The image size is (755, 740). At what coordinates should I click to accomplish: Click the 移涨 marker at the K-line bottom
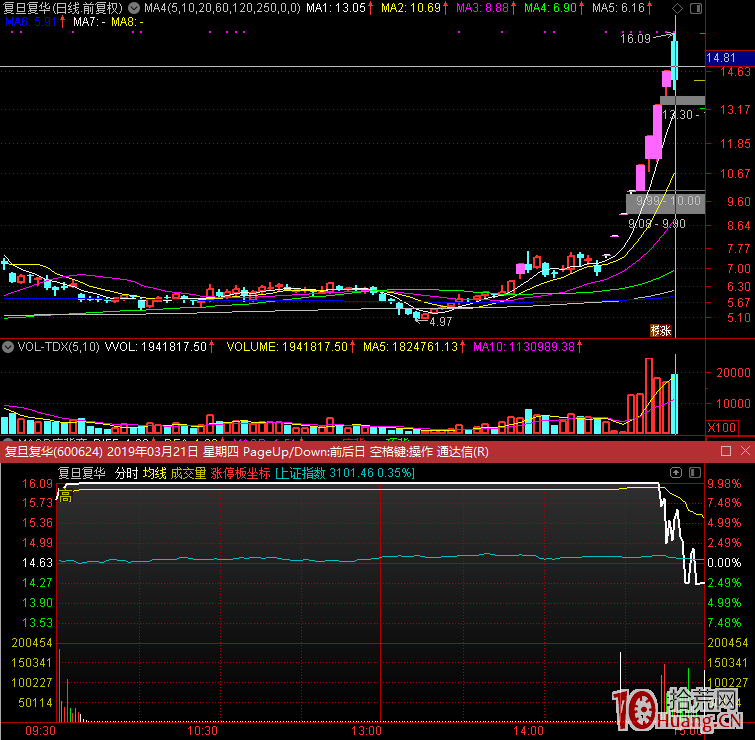pos(661,331)
